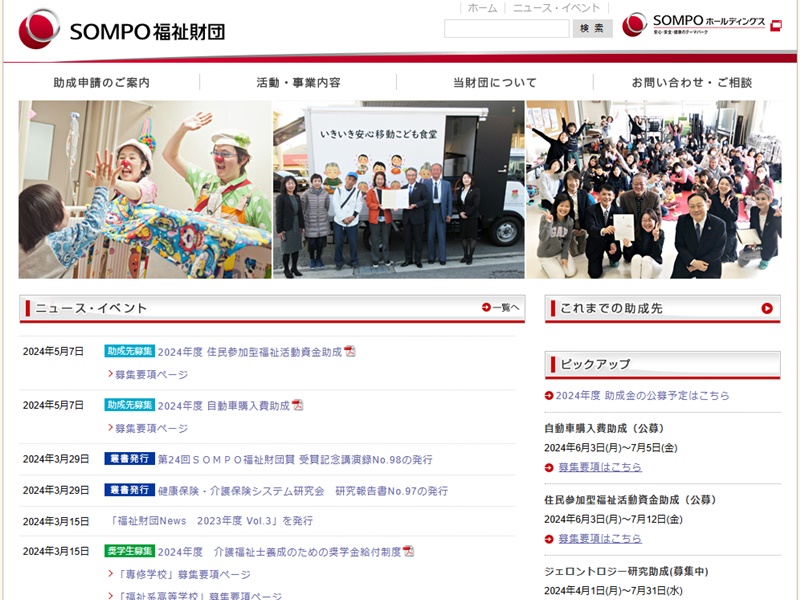Open 2024年度 自動車購入費助成 news link
This screenshot has height=600, width=800.
[223, 406]
